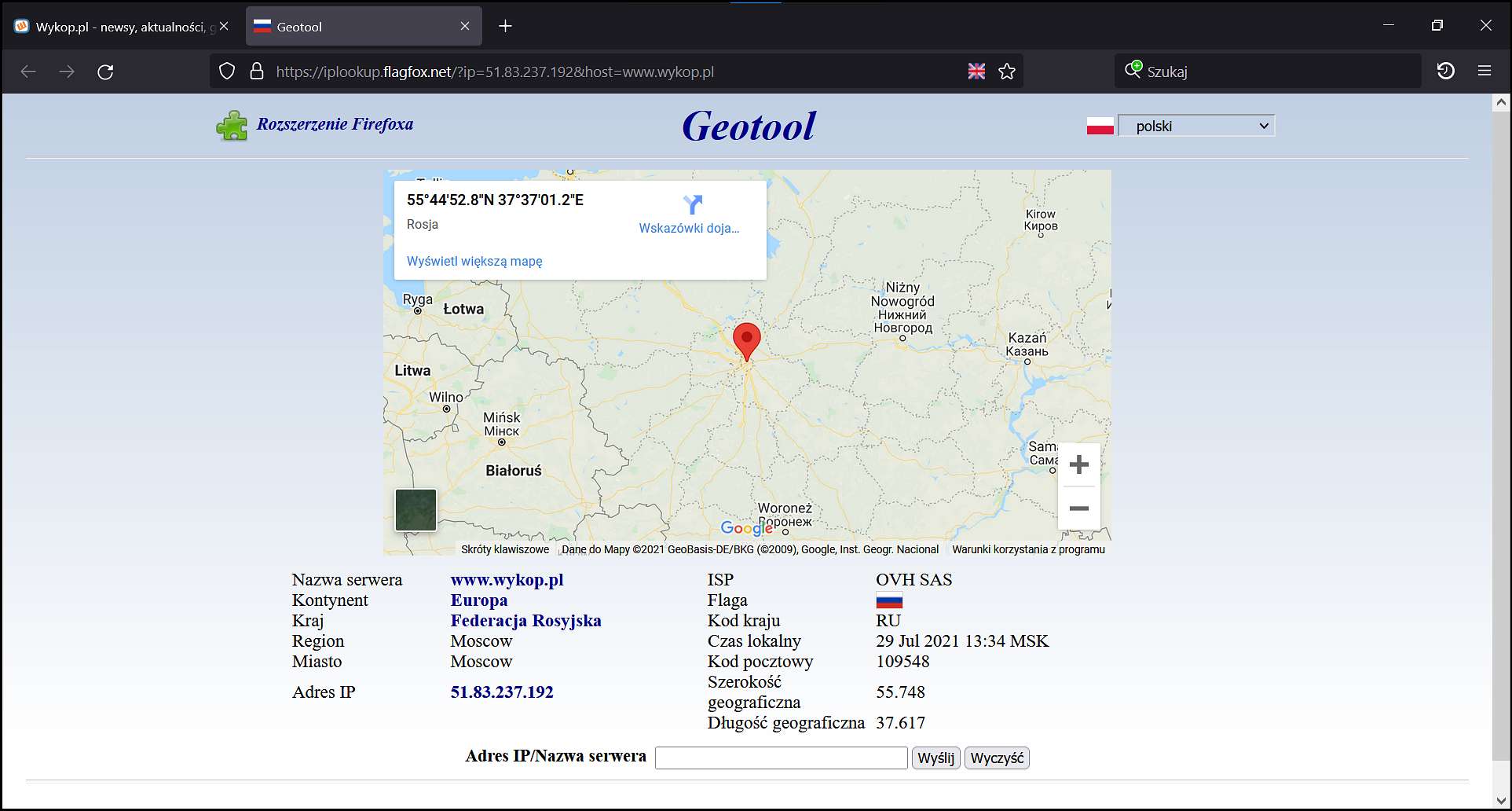Open the tracking protection shield icon
The width and height of the screenshot is (1512, 811).
[x=227, y=72]
